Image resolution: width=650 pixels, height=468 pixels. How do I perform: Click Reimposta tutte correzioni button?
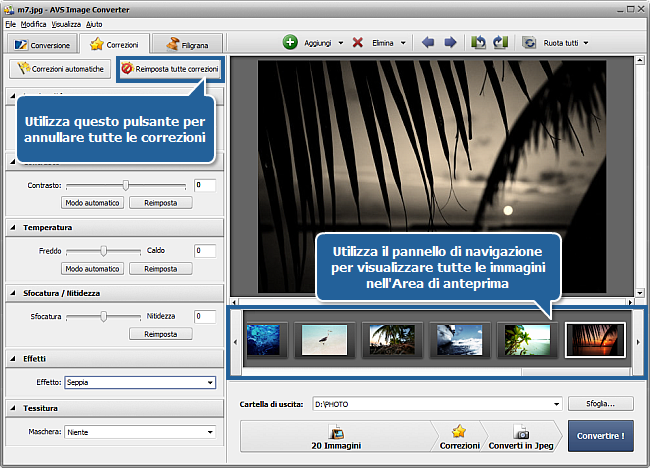point(170,69)
